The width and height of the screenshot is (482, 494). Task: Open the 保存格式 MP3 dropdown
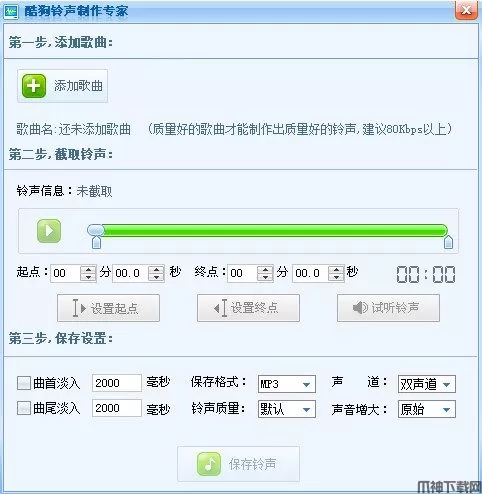pos(287,384)
